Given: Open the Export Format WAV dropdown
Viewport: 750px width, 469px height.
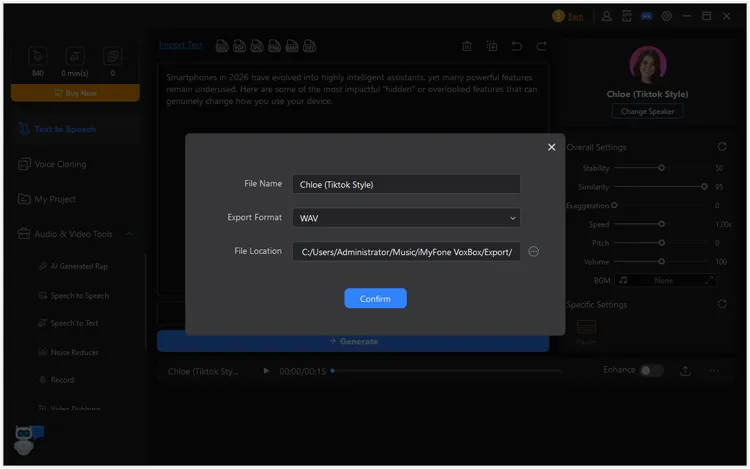Looking at the screenshot, I should 406,218.
